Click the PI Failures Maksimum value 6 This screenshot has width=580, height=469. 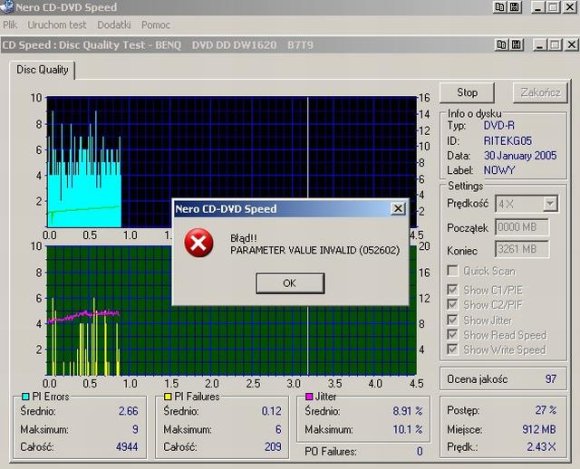(278, 430)
